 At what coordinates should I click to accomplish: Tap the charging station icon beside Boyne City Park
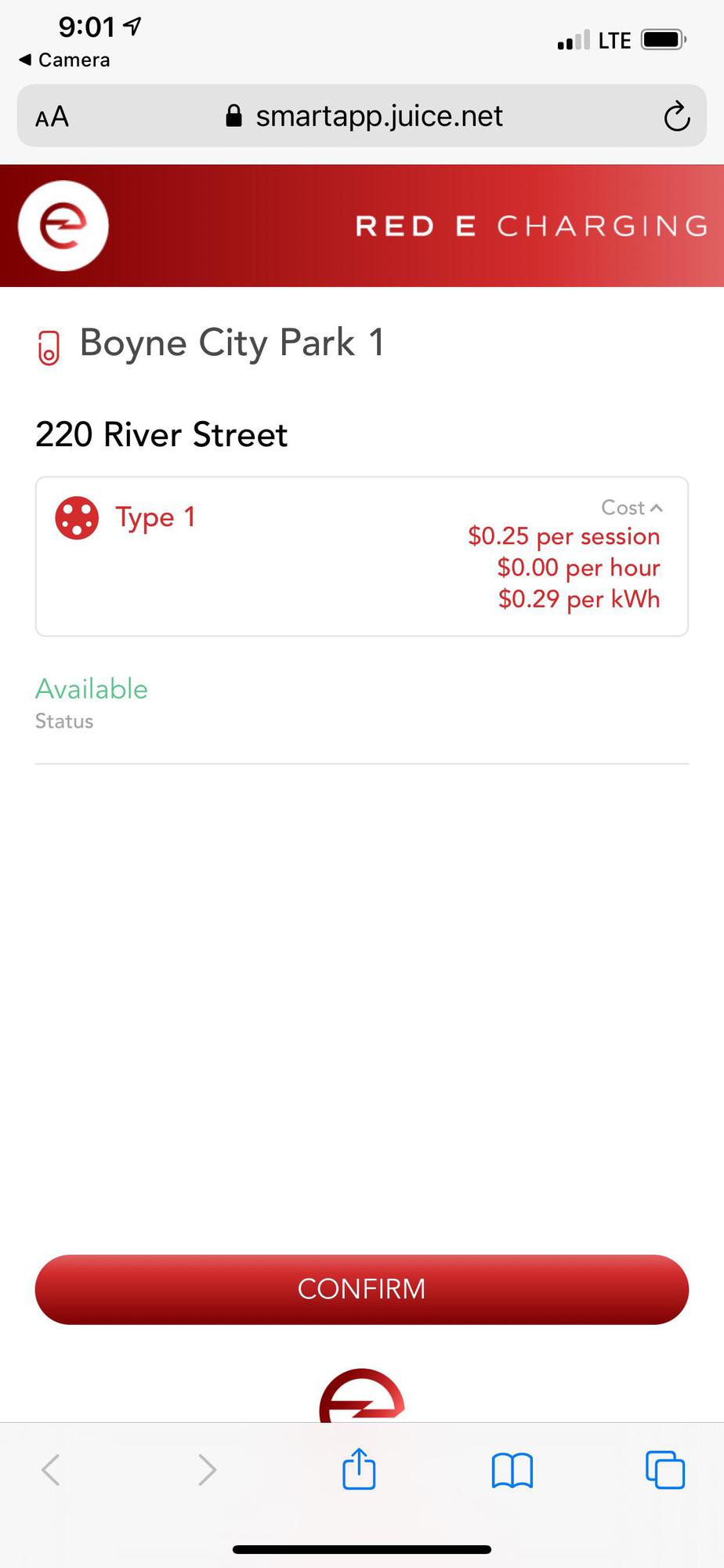click(49, 347)
